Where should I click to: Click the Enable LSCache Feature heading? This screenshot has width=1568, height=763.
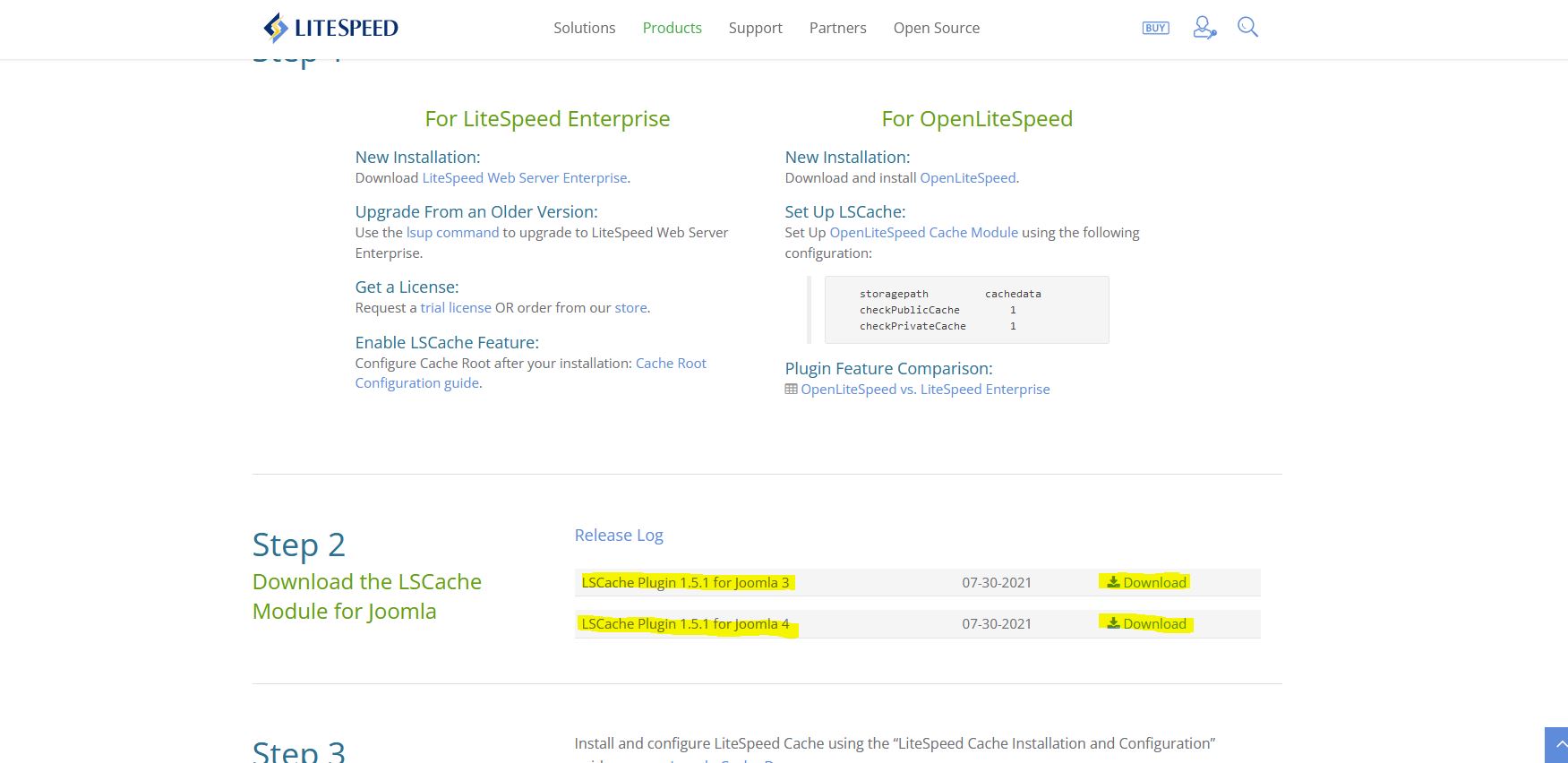tap(447, 342)
